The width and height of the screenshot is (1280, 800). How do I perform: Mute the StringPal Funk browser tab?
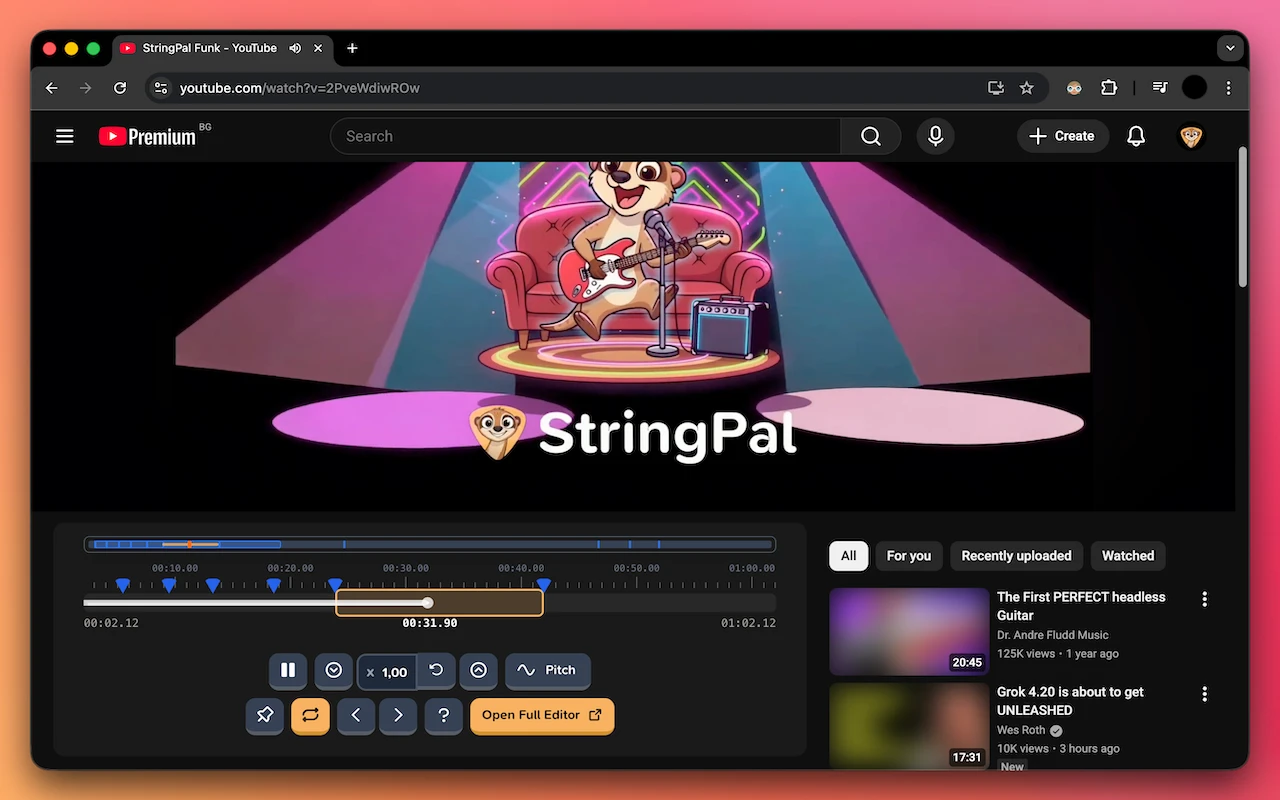pyautogui.click(x=295, y=48)
